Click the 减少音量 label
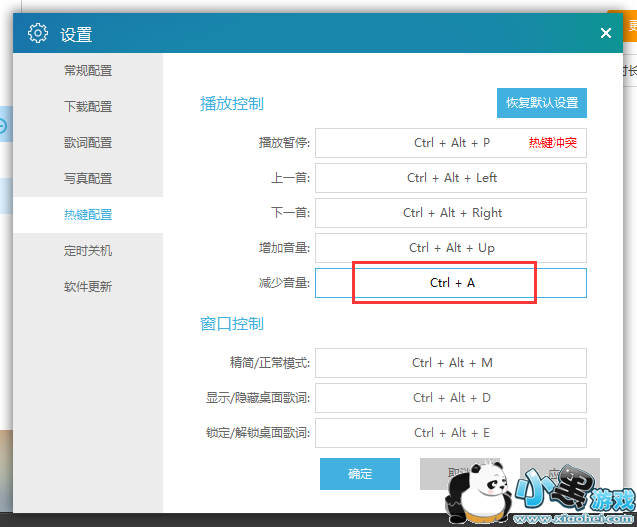 click(284, 283)
